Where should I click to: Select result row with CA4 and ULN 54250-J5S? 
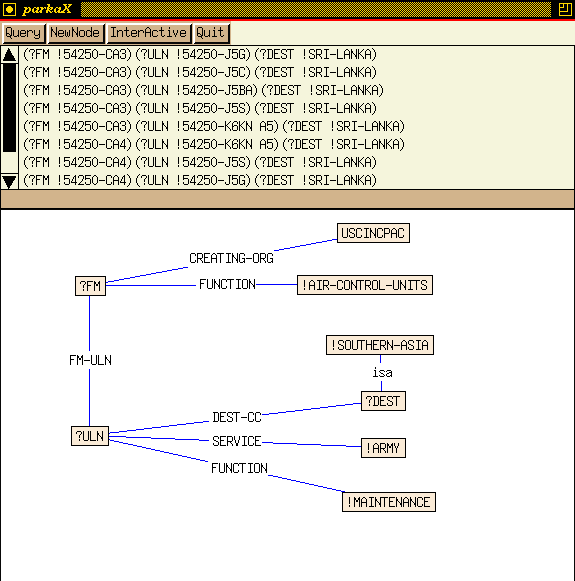[x=200, y=162]
